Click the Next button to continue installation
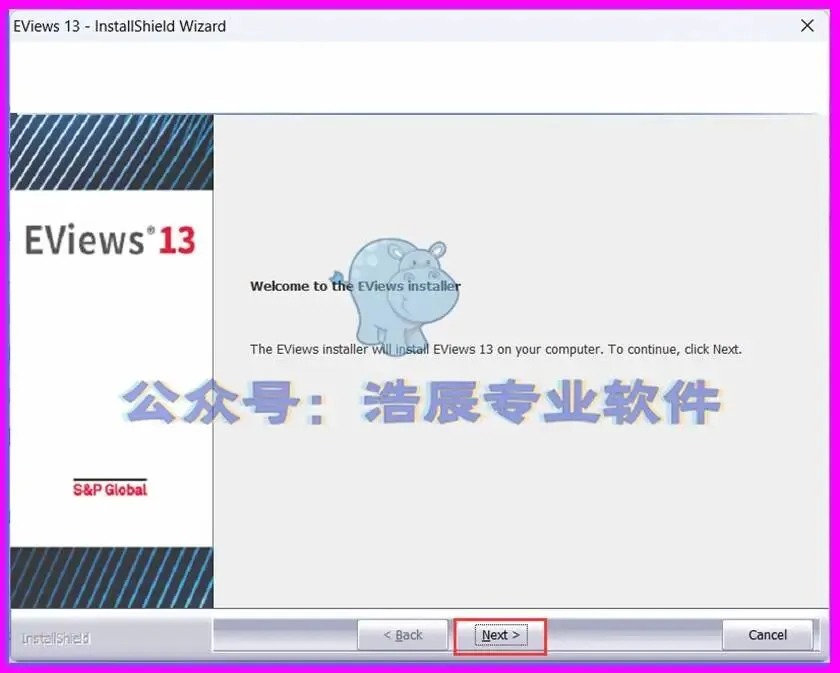This screenshot has height=673, width=840. coord(500,635)
